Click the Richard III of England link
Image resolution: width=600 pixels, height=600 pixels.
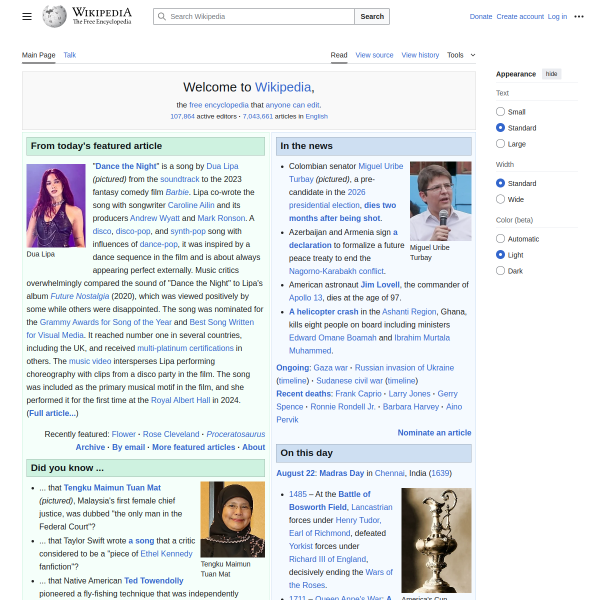[x=328, y=559]
